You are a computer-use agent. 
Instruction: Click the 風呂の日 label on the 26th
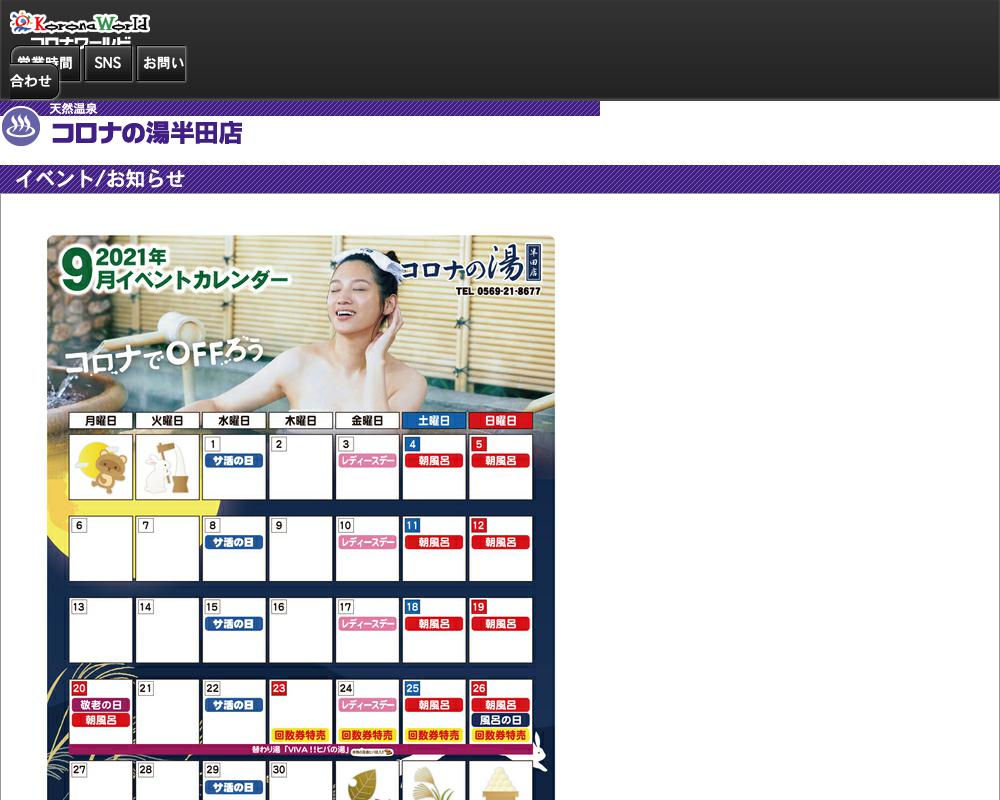pos(500,720)
